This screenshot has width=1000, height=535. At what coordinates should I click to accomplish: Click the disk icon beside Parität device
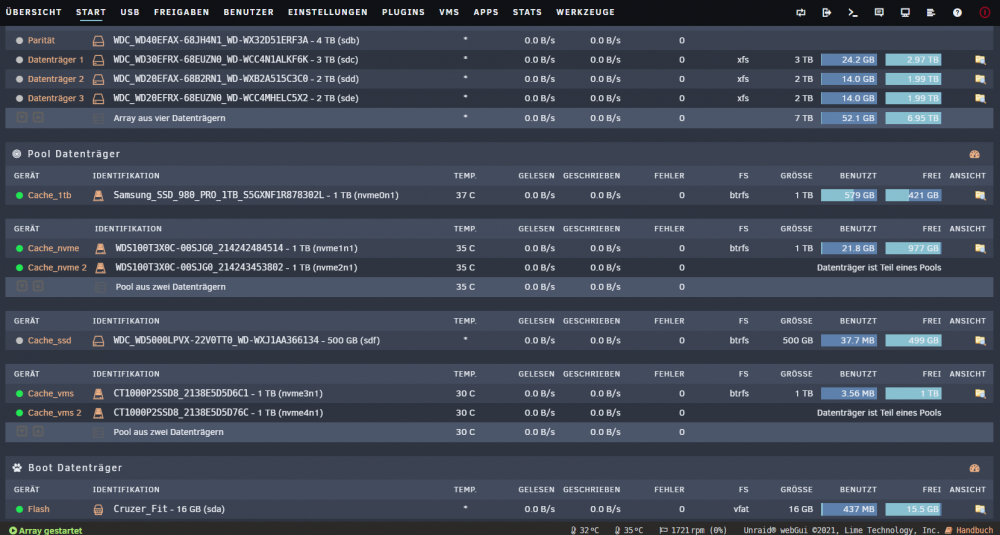coord(98,41)
